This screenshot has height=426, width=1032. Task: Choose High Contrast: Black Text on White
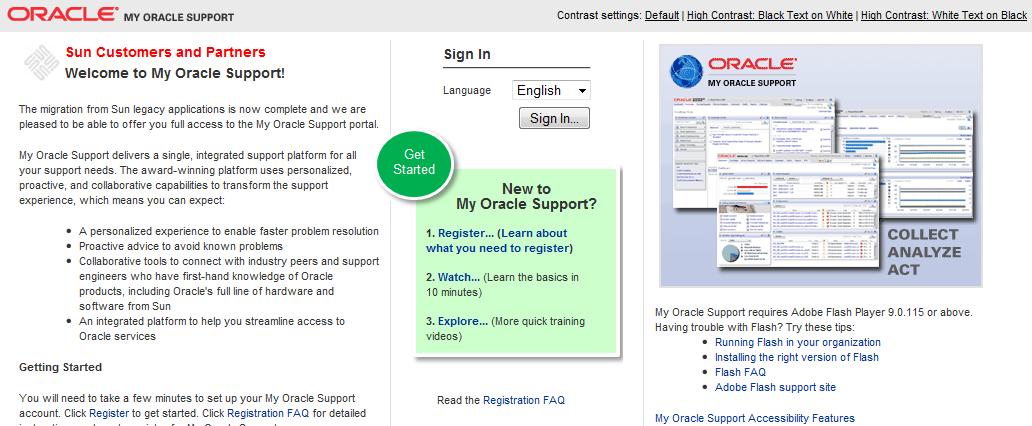769,15
